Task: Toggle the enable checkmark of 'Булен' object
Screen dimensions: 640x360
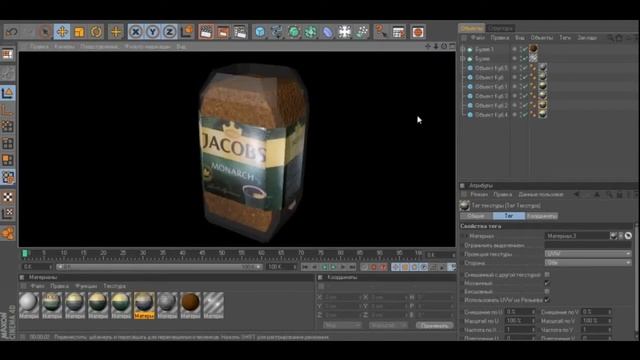Action: [x=524, y=58]
